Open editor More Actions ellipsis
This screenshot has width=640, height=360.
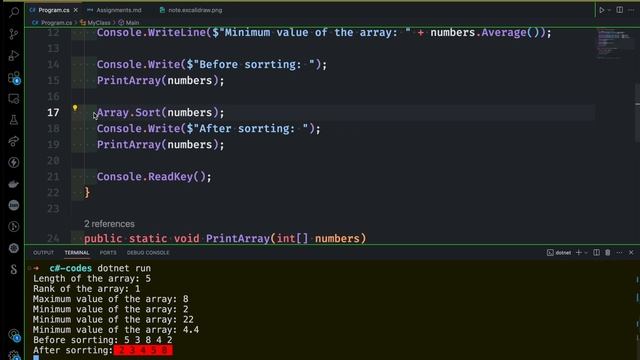631,10
